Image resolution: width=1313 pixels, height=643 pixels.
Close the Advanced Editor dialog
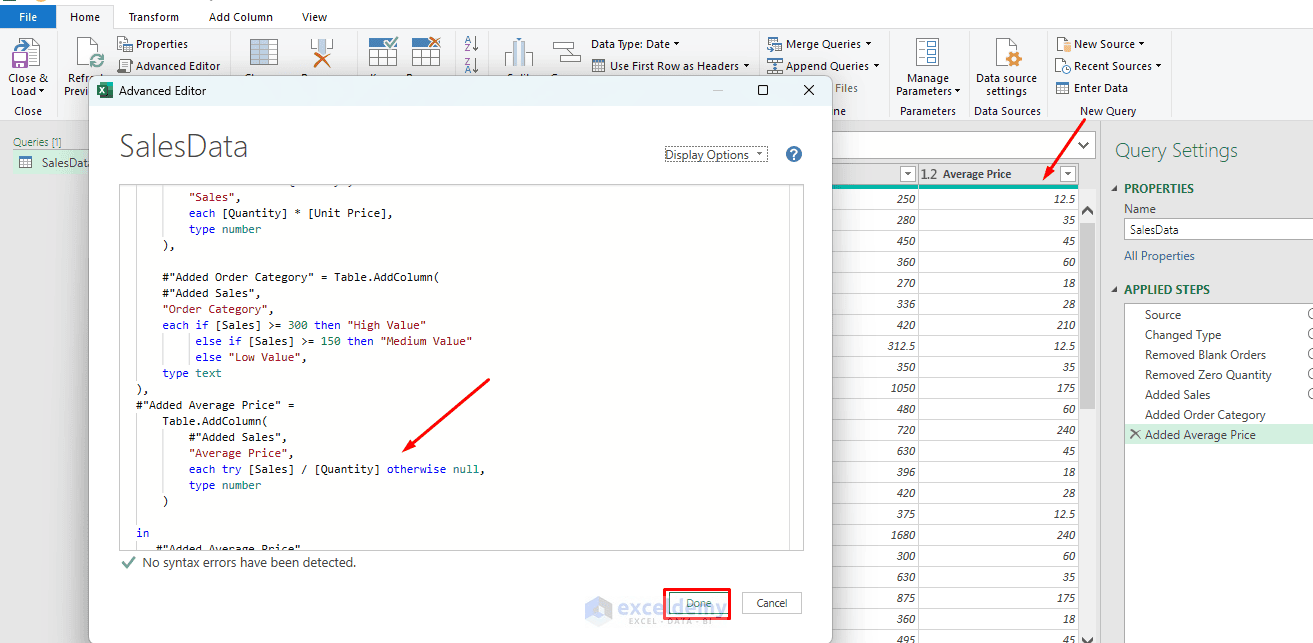809,90
